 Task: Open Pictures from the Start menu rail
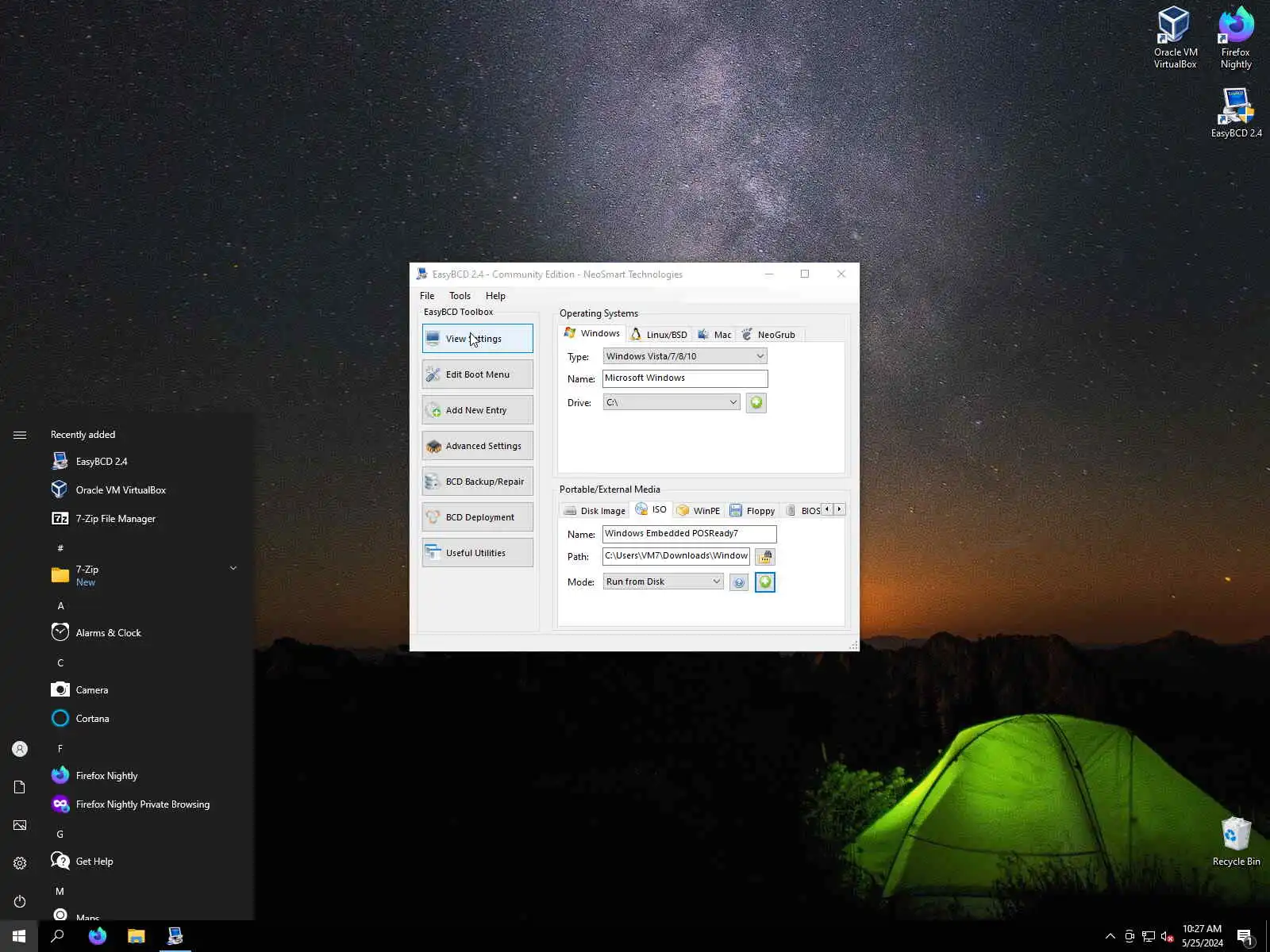[x=20, y=825]
